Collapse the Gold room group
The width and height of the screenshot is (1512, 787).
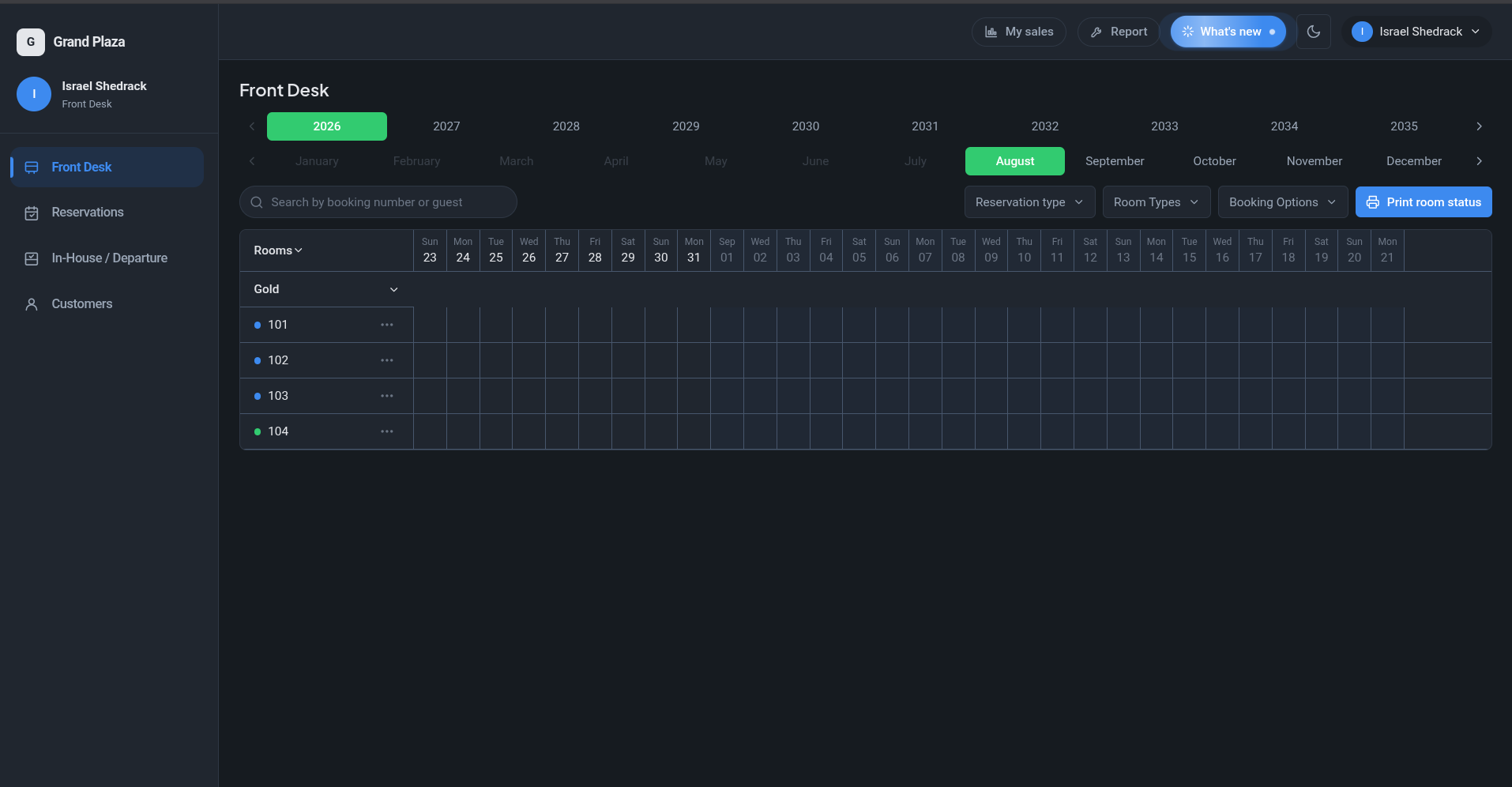[393, 290]
